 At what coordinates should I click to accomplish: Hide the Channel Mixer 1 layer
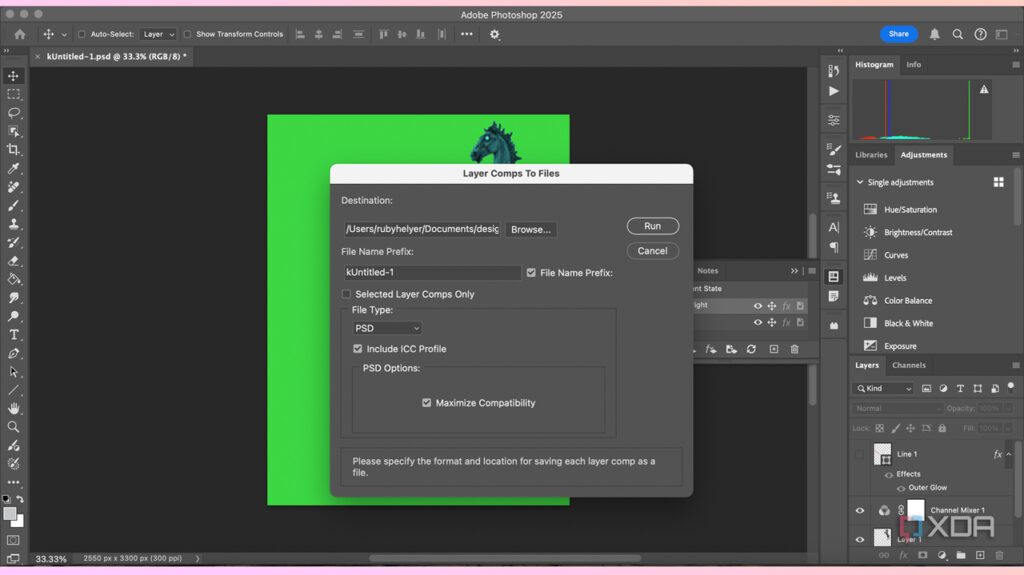(x=859, y=511)
